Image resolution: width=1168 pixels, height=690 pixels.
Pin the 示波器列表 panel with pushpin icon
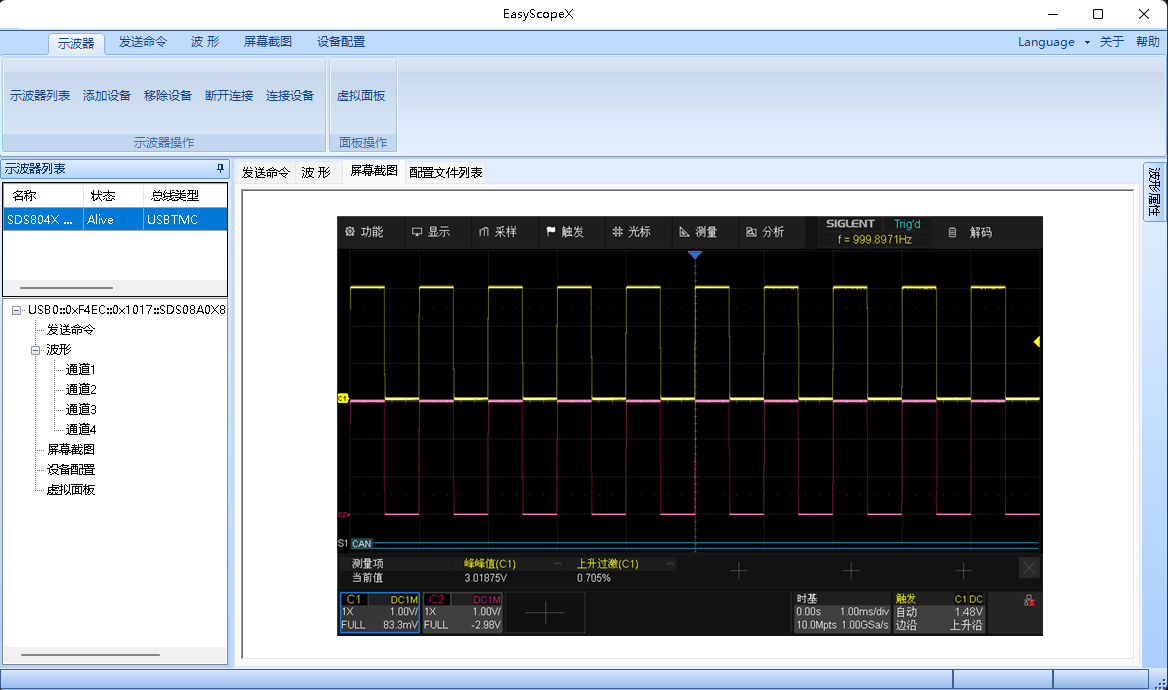point(220,168)
